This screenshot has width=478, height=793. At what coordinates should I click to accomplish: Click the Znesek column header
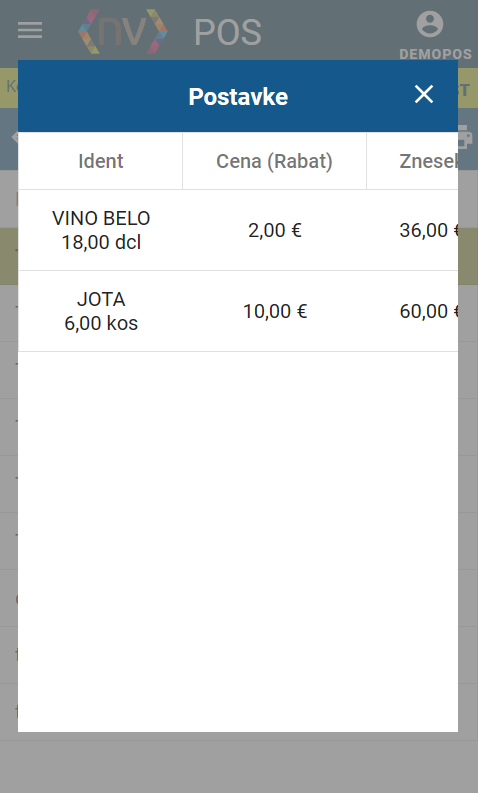pyautogui.click(x=412, y=161)
